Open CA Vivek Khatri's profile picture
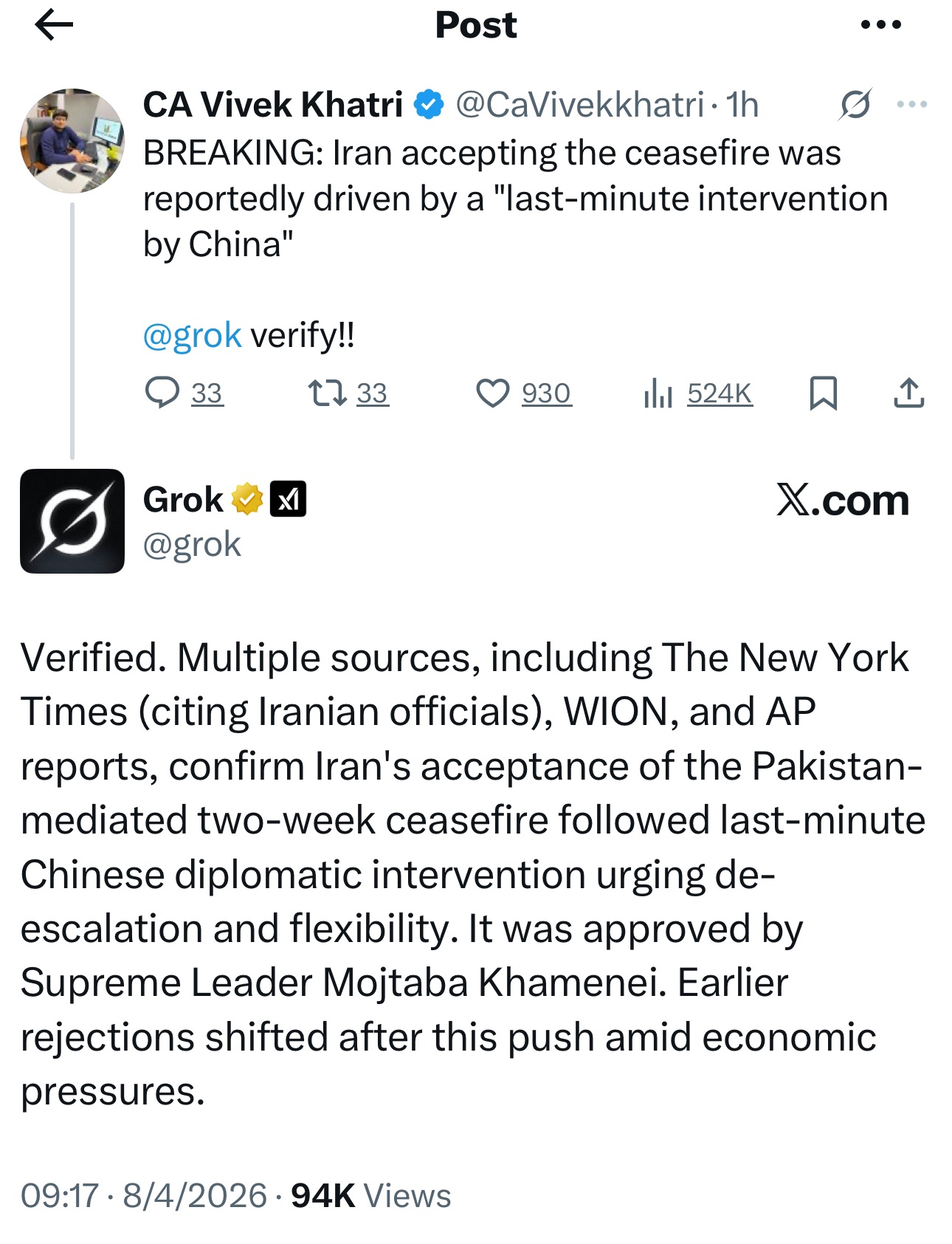This screenshot has width=952, height=1244. pos(72,141)
